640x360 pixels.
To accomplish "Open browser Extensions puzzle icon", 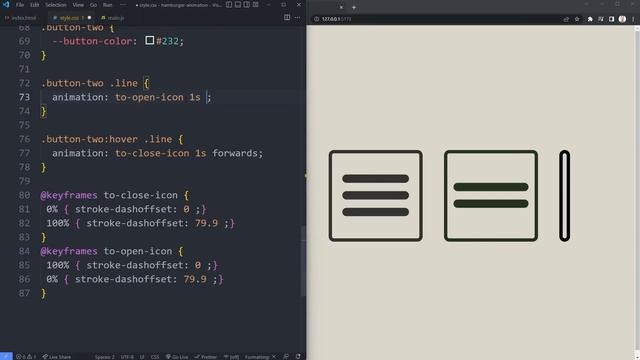I will (590, 19).
